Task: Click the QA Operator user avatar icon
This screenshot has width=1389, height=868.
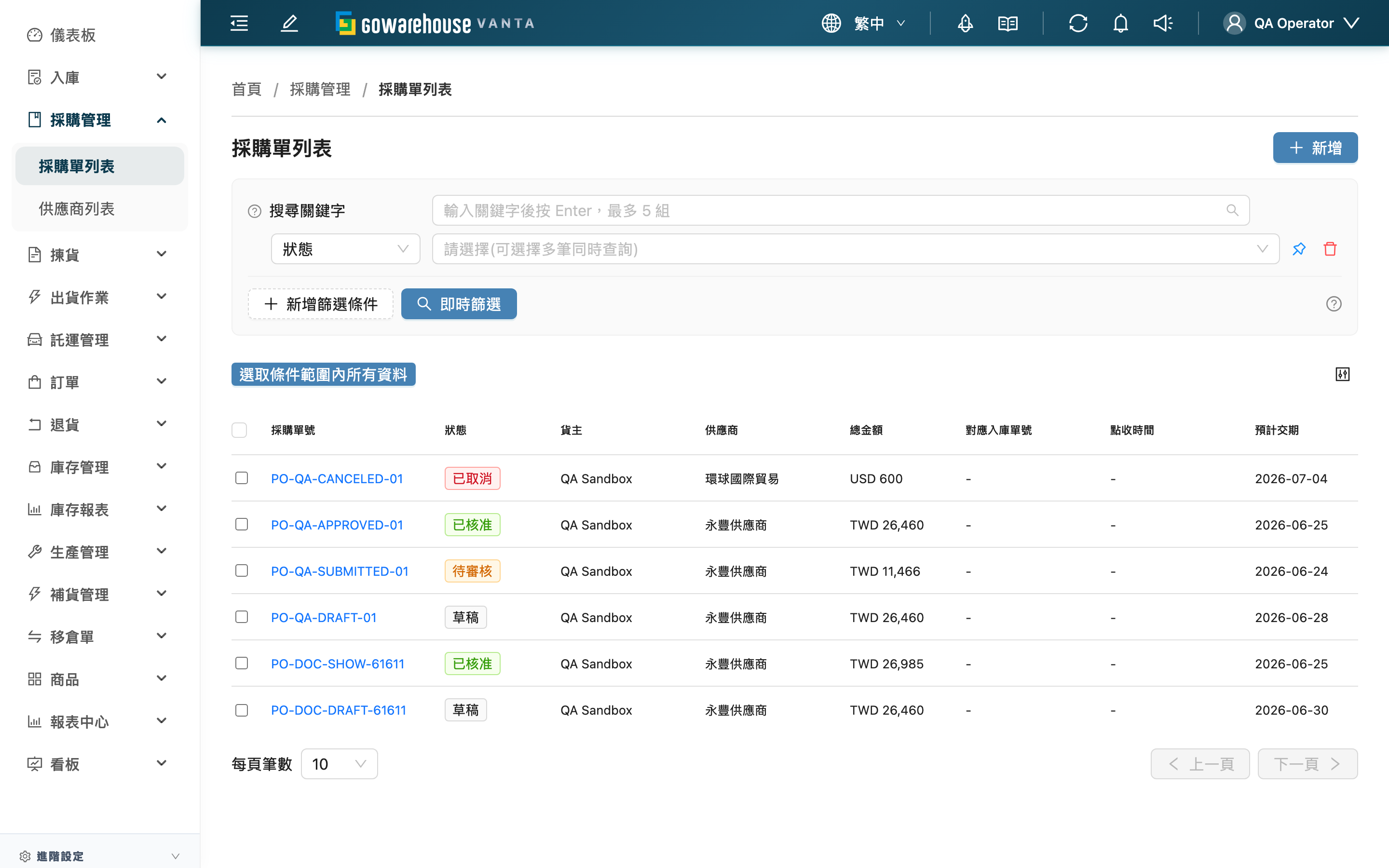Action: point(1234,23)
